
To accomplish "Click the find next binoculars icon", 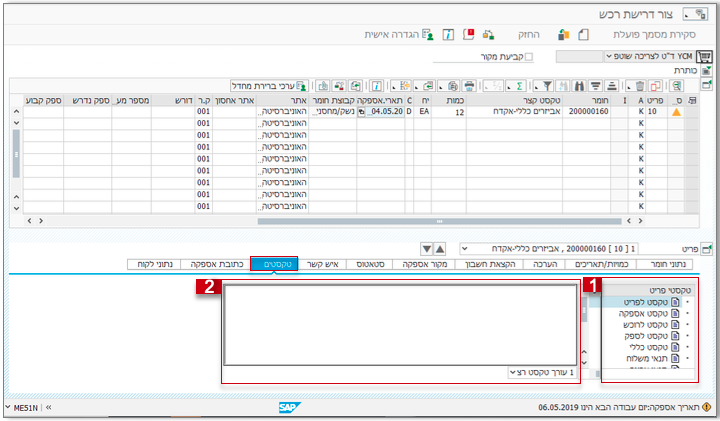I will pyautogui.click(x=563, y=86).
